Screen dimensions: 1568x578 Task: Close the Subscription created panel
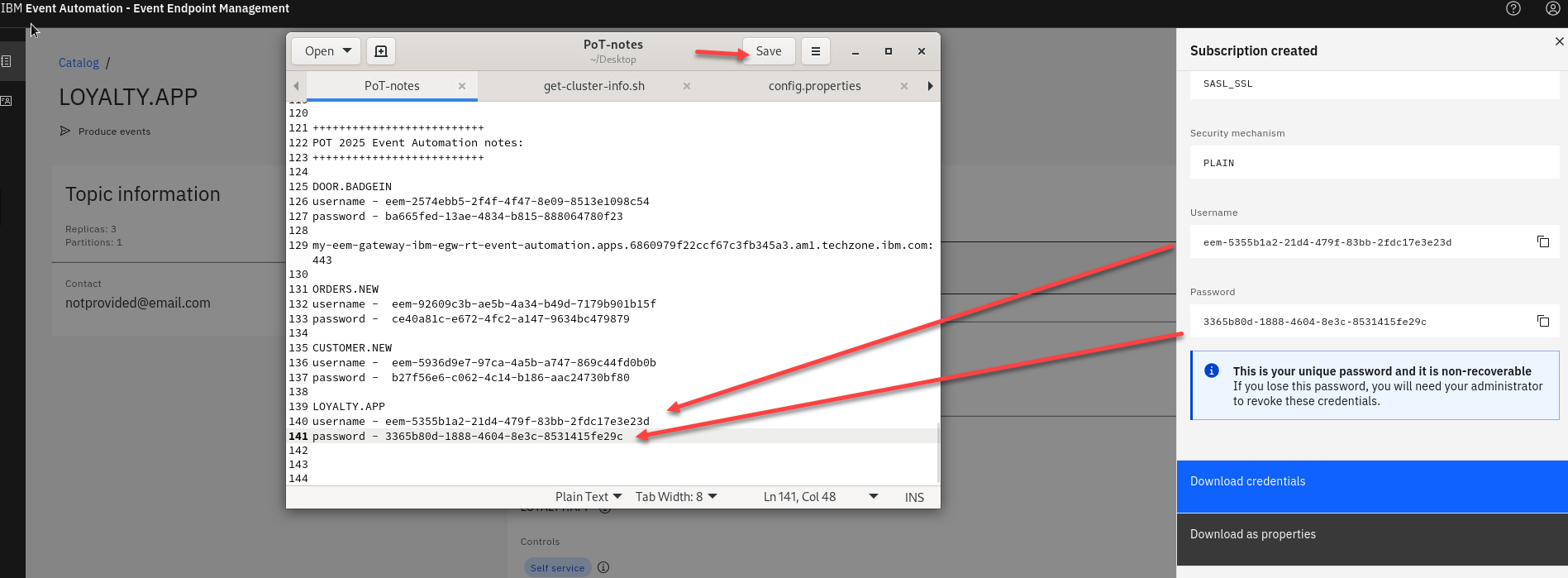point(1559,41)
